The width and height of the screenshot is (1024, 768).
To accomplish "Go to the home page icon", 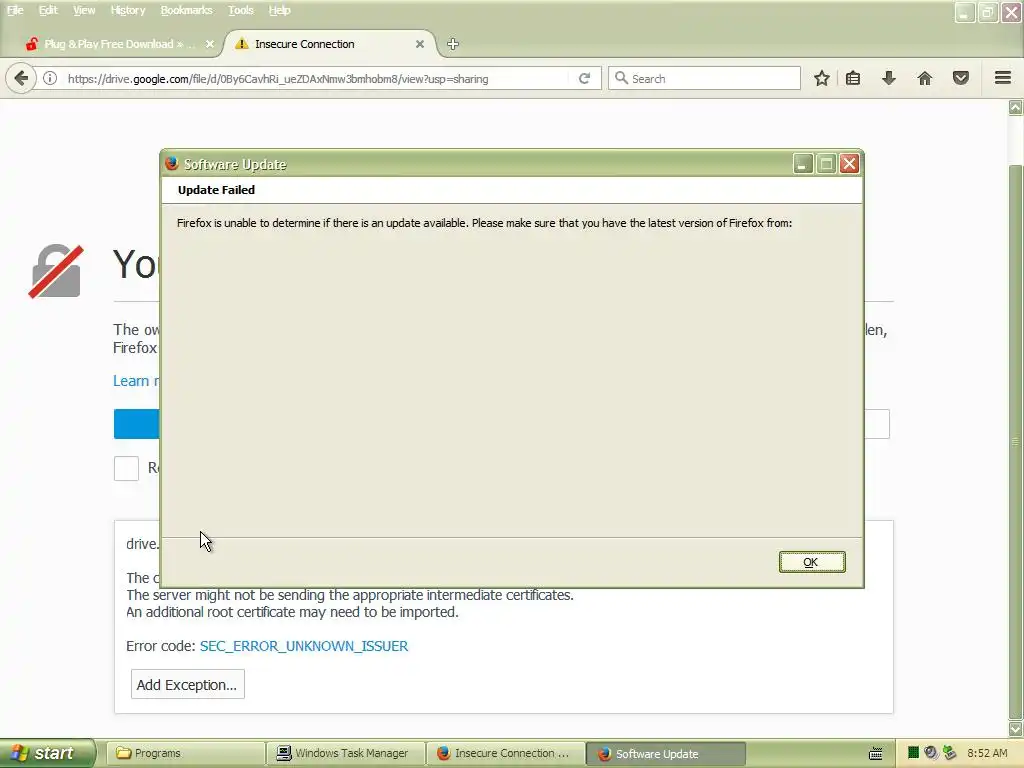I will point(925,78).
